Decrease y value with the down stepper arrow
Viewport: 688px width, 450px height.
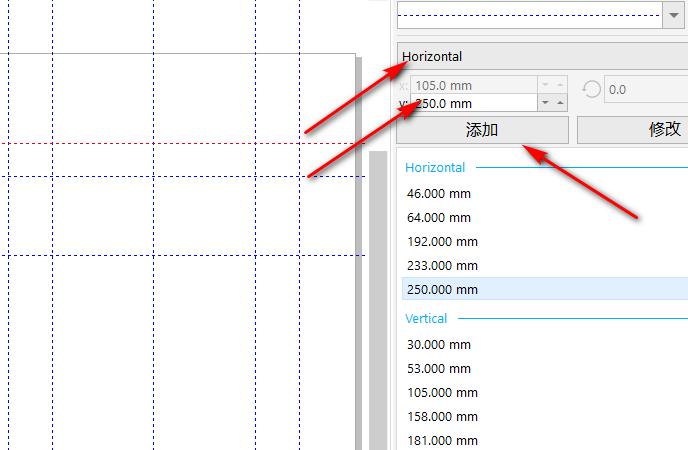(545, 103)
